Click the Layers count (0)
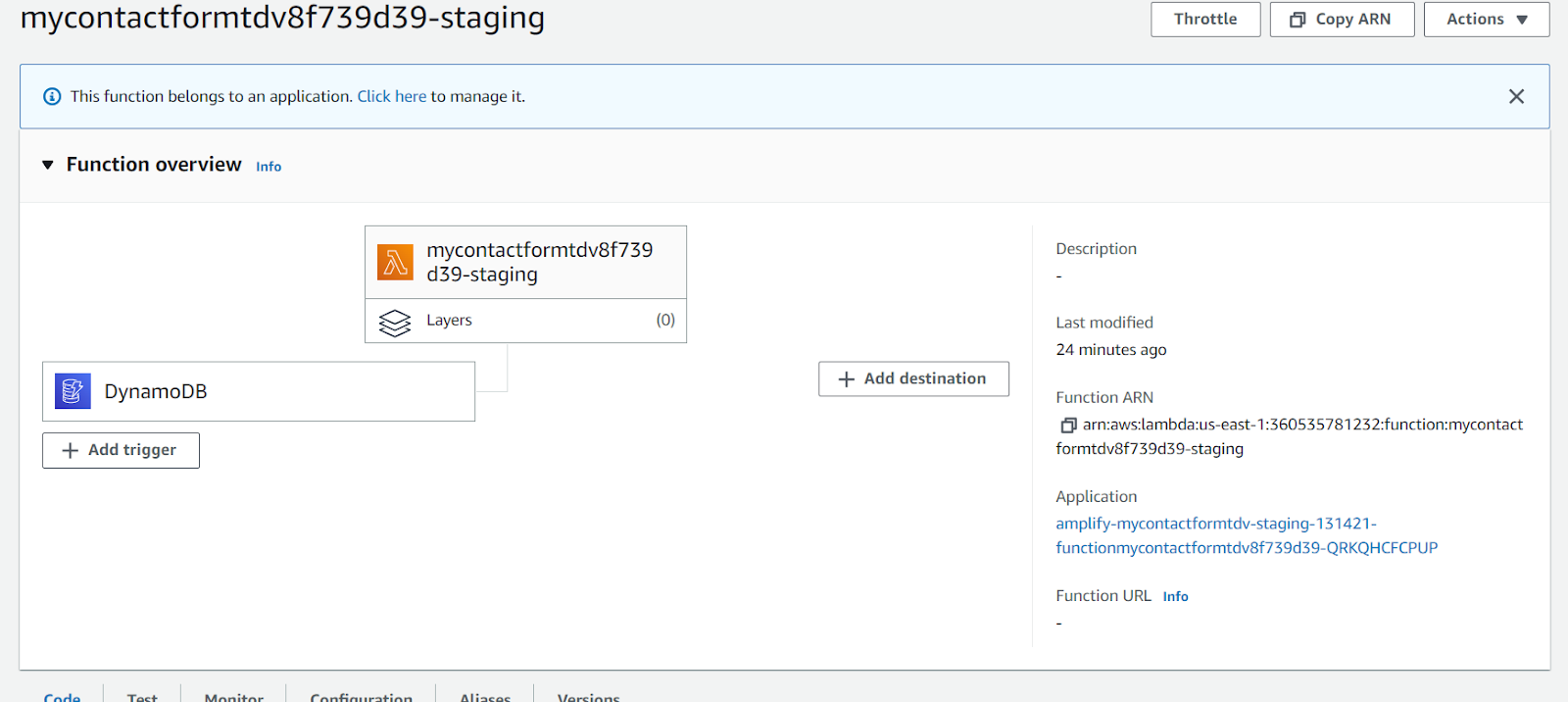 pyautogui.click(x=665, y=320)
